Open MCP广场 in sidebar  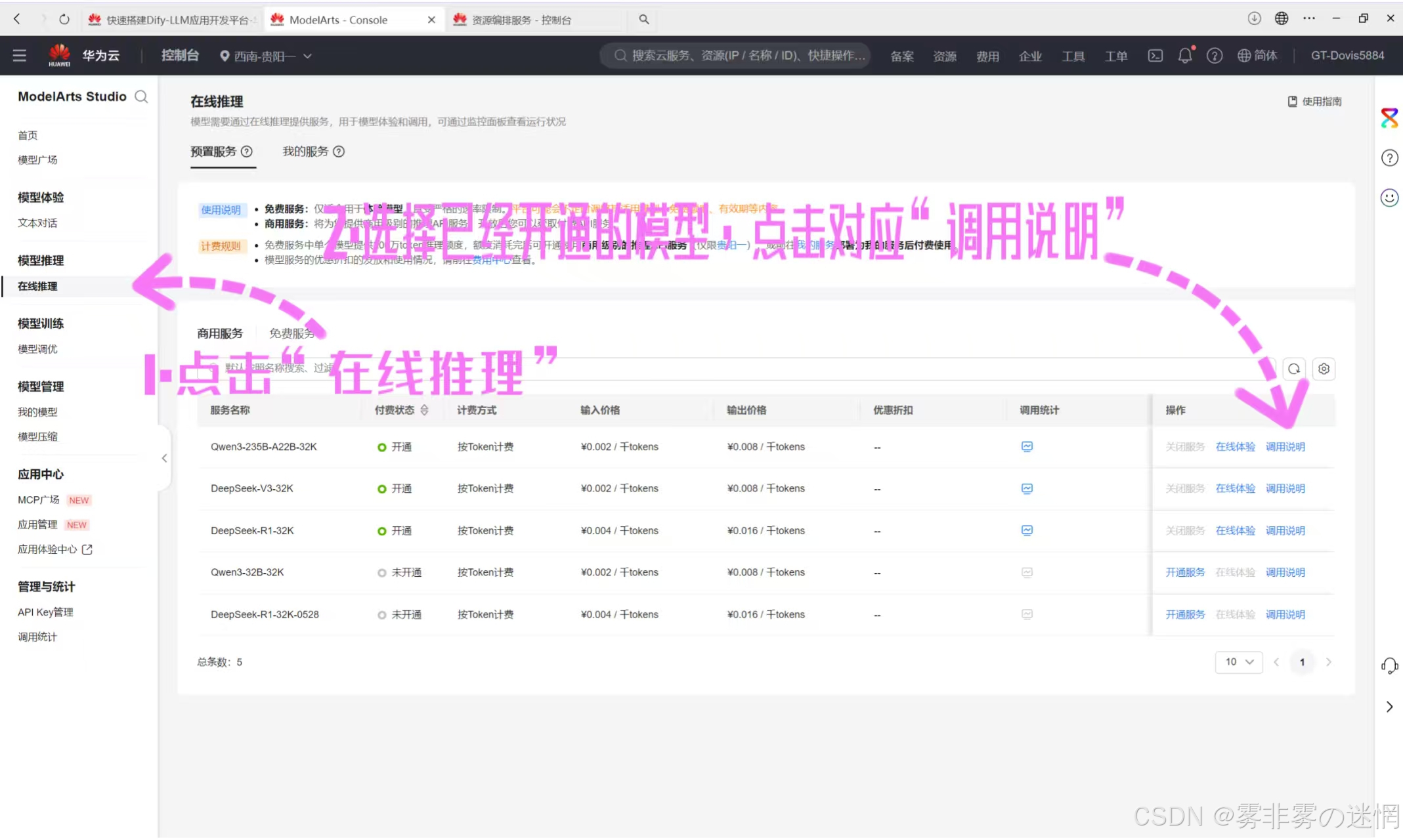39,500
